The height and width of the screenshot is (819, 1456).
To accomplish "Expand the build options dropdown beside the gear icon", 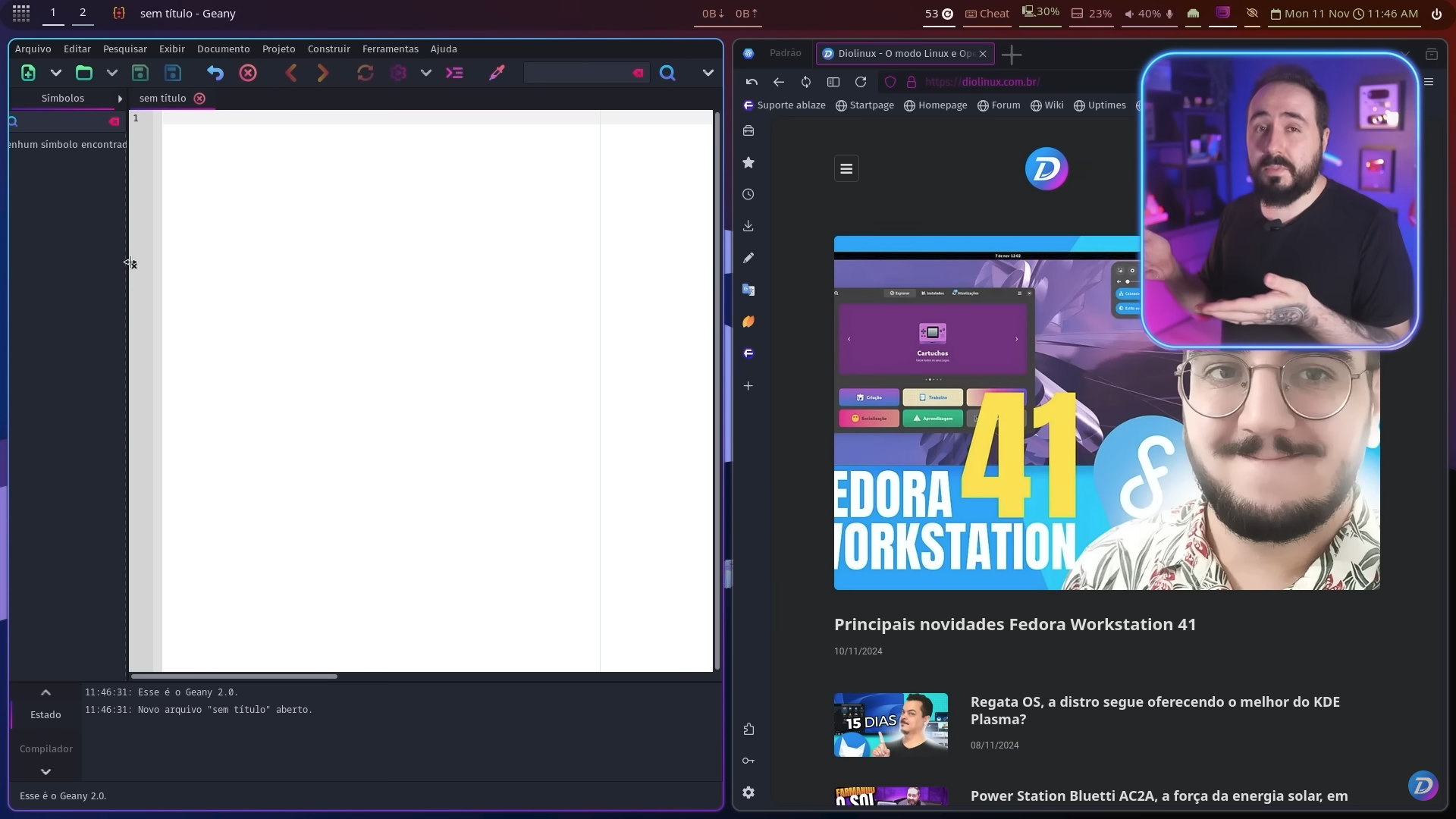I will pyautogui.click(x=426, y=73).
